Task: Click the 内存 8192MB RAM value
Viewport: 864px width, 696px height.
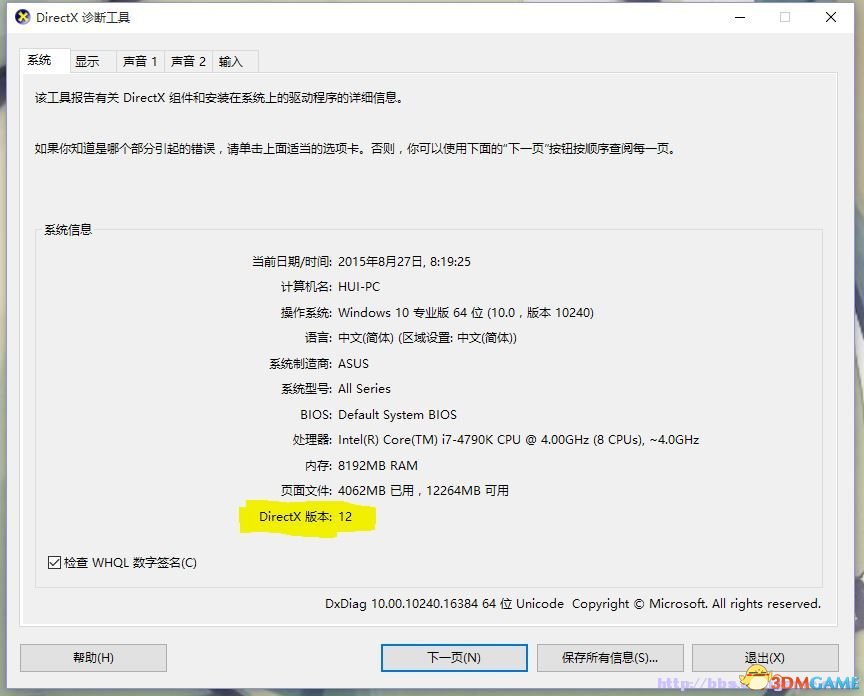Action: [x=378, y=466]
